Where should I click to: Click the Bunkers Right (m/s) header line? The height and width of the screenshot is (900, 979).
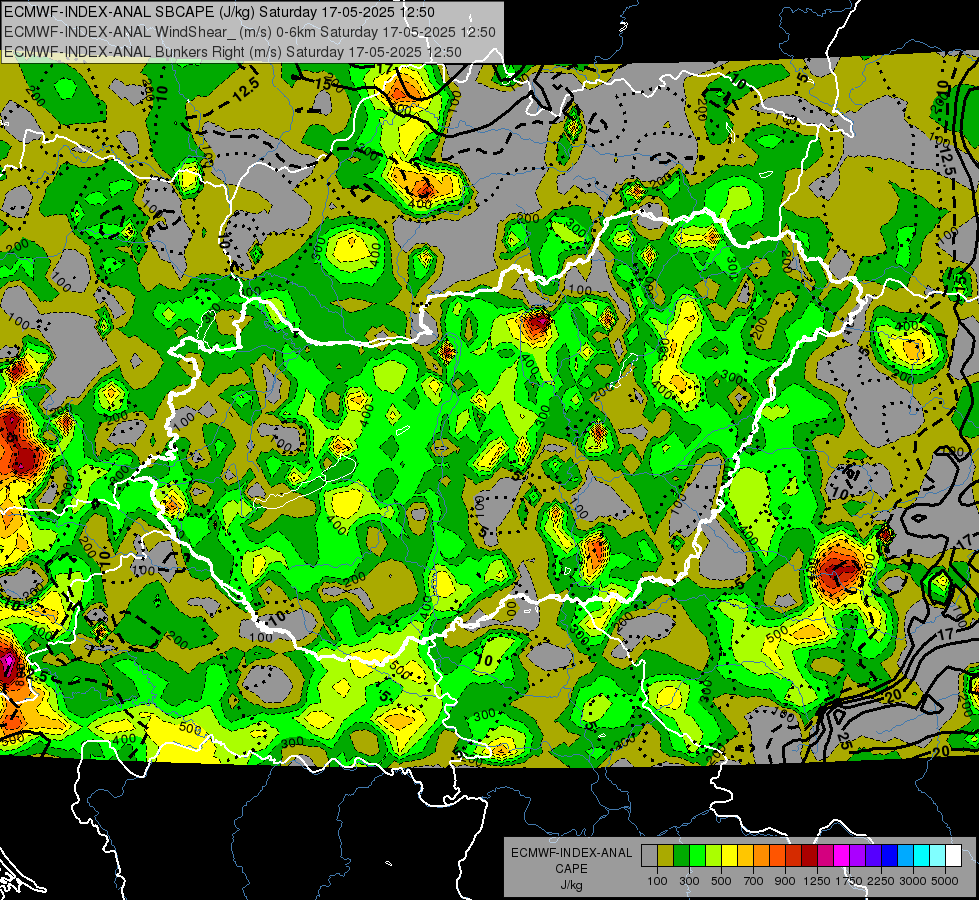click(x=233, y=52)
